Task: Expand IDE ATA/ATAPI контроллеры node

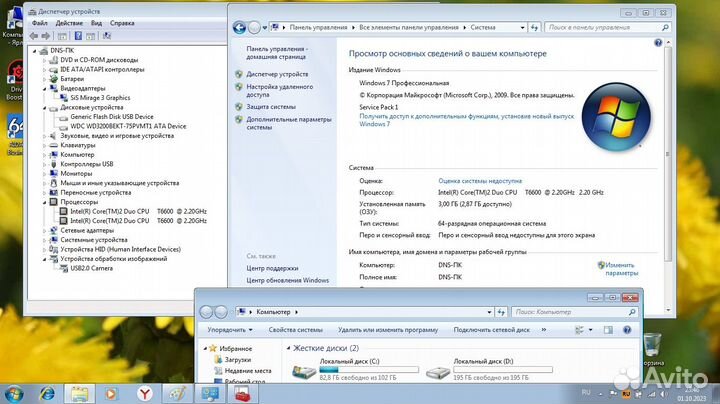Action: pyautogui.click(x=45, y=70)
